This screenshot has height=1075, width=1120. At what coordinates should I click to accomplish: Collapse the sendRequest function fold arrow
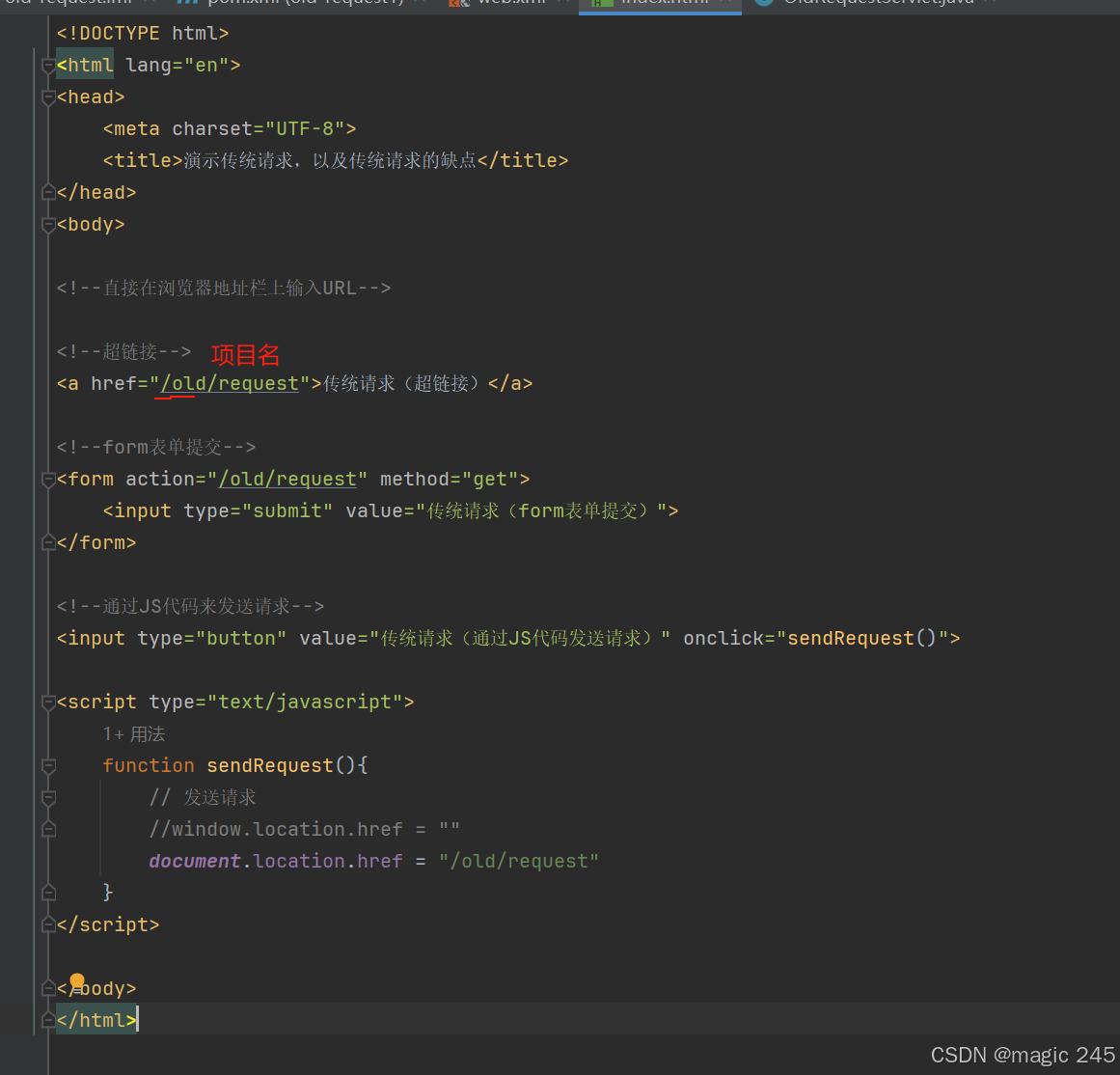coord(46,766)
